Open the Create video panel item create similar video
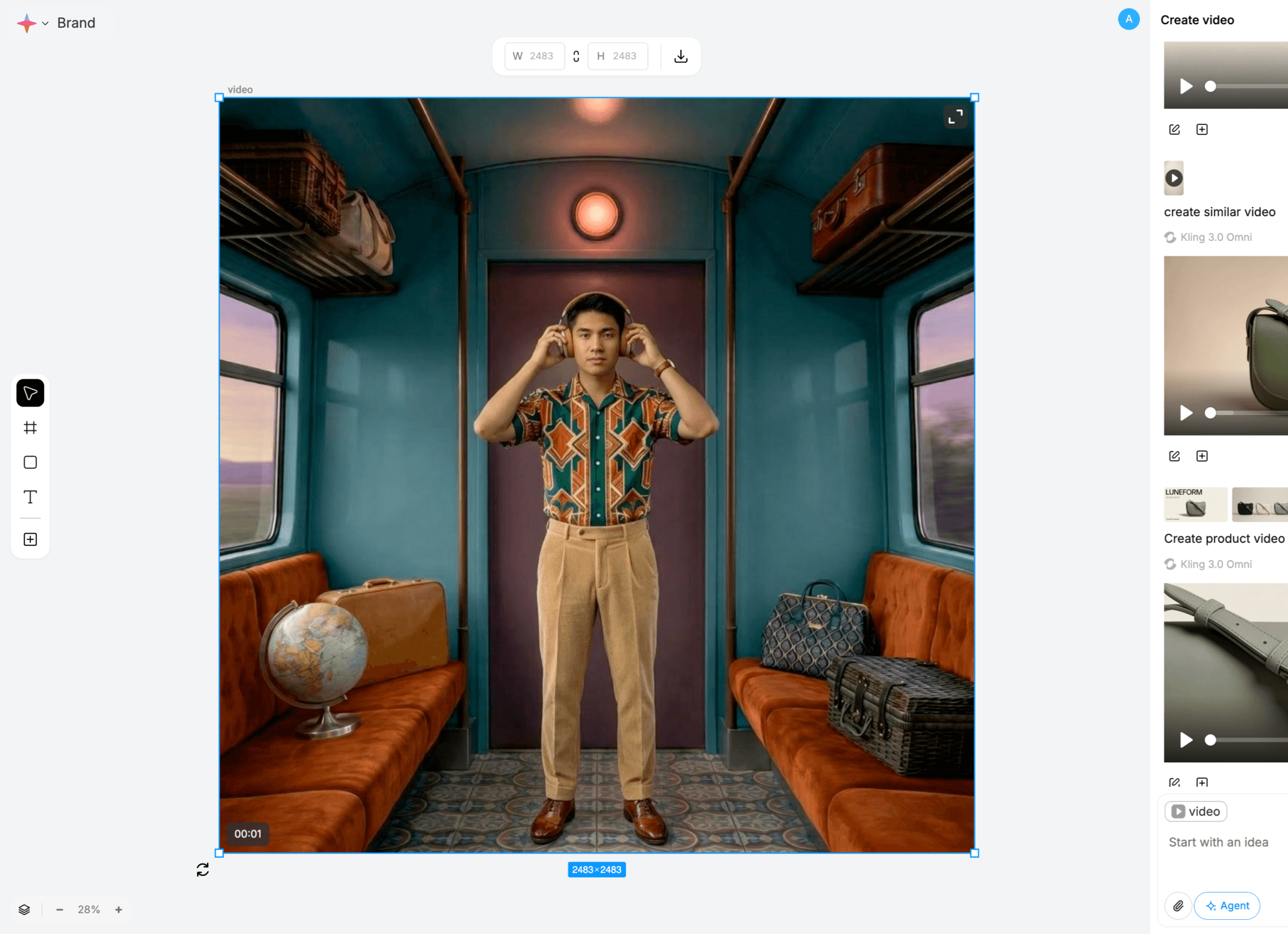The width and height of the screenshot is (1288, 934). 1220,211
